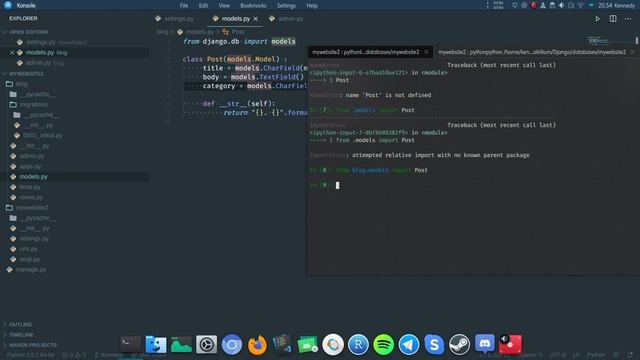
Task: Open VS Code icon in dock
Action: pos(282,344)
